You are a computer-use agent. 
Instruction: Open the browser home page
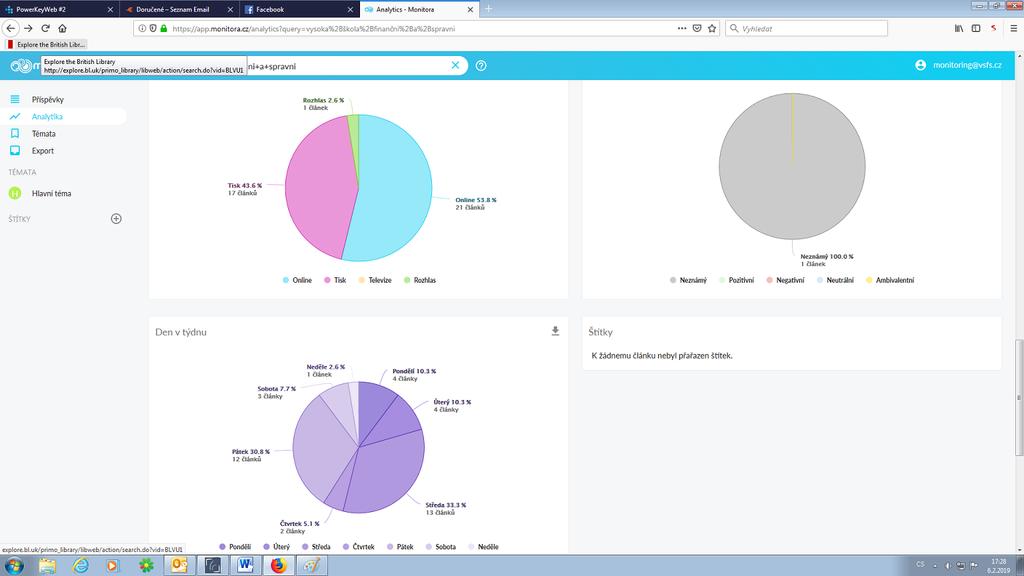(x=63, y=28)
